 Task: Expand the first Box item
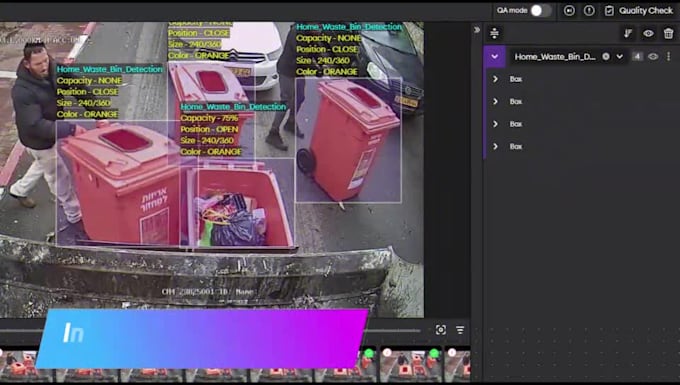coord(495,79)
